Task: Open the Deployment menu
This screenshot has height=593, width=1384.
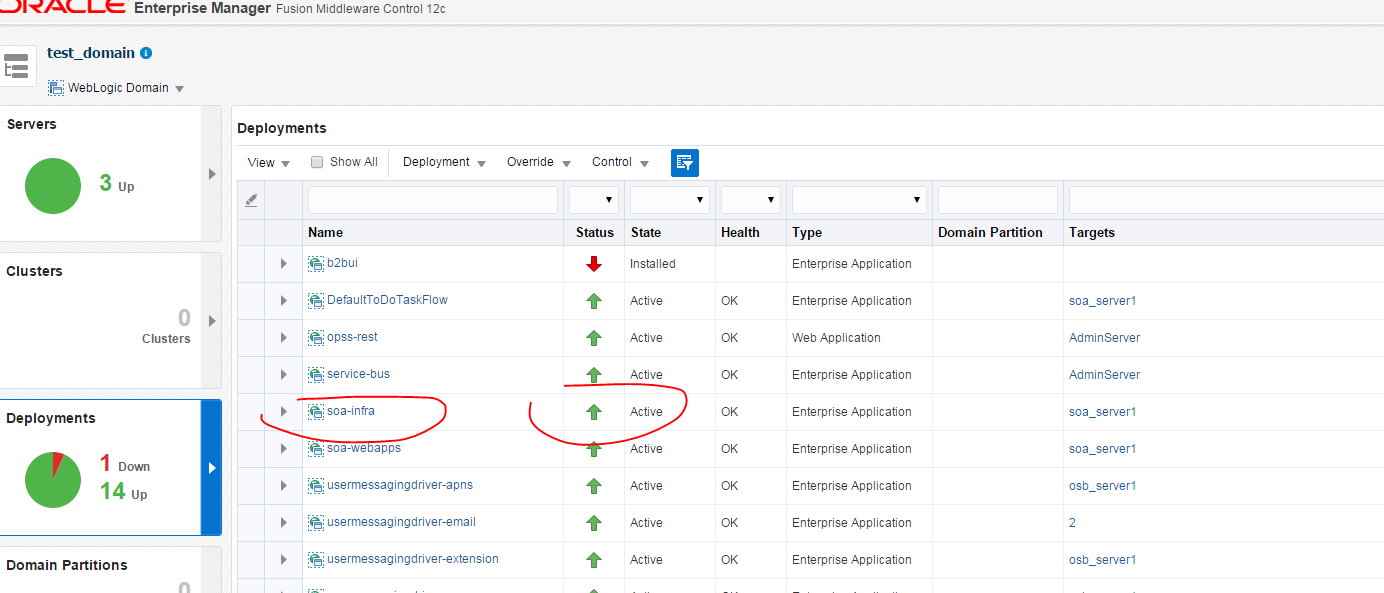Action: point(444,162)
